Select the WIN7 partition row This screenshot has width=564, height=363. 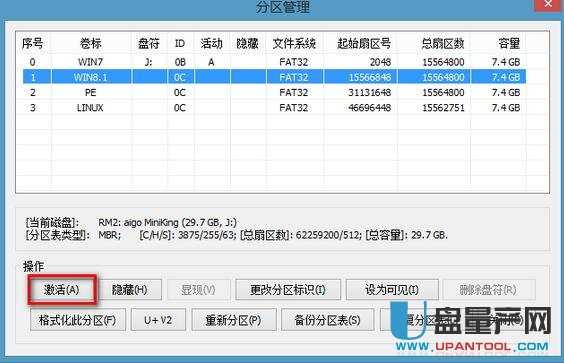(x=274, y=62)
